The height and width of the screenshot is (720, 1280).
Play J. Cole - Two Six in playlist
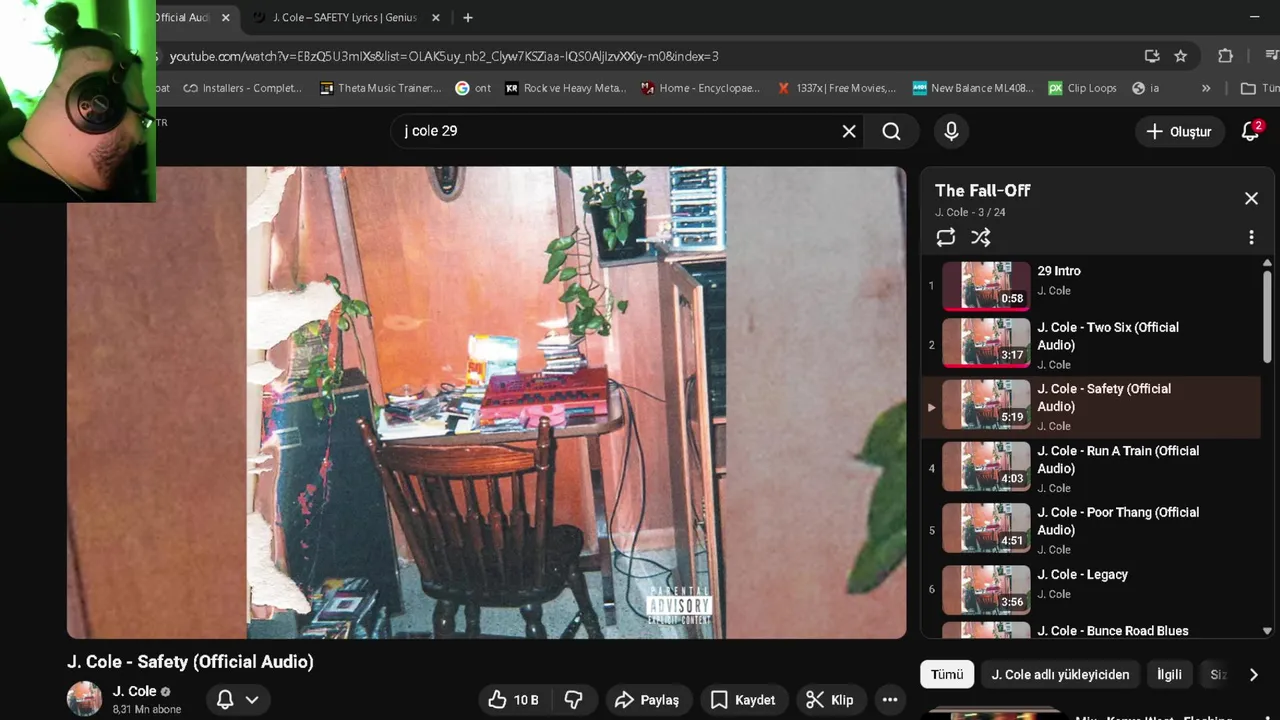pyautogui.click(x=1091, y=345)
